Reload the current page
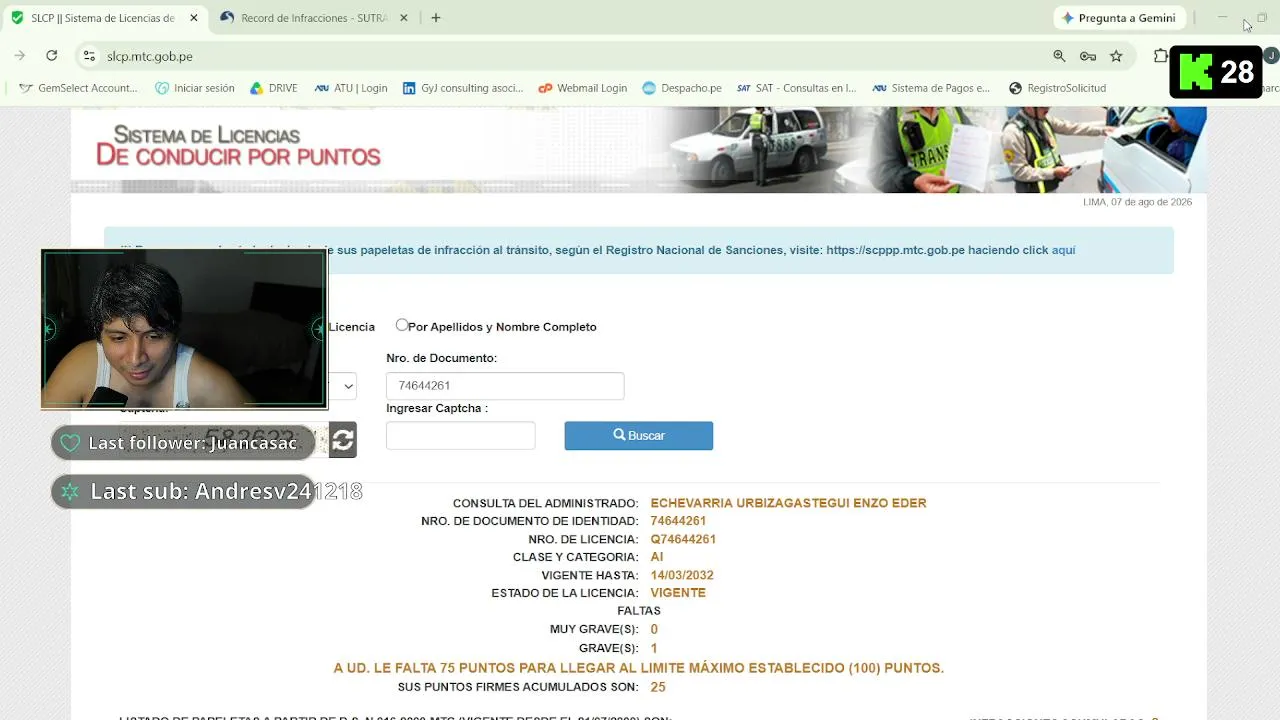 pos(52,56)
